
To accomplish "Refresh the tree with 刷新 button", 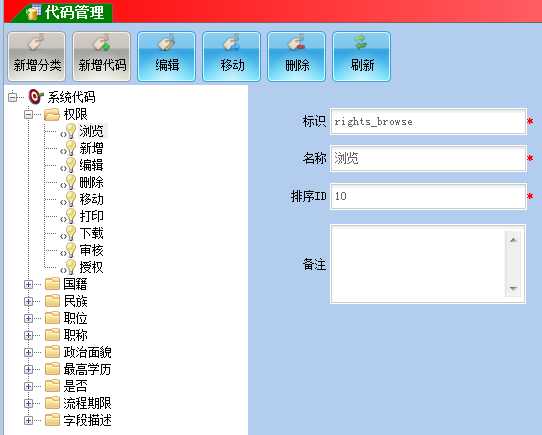I will [x=362, y=56].
